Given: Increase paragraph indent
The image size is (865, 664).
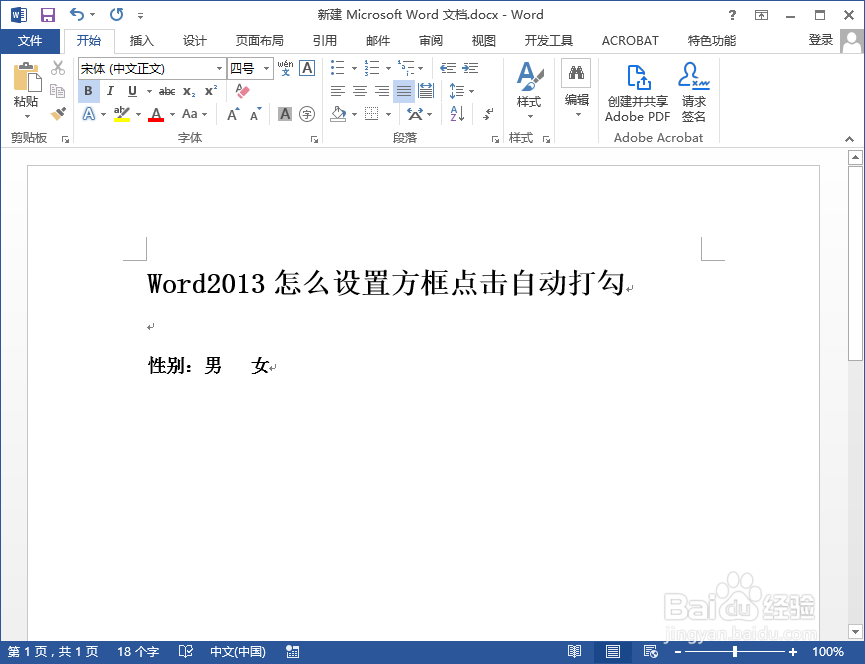Looking at the screenshot, I should 470,68.
